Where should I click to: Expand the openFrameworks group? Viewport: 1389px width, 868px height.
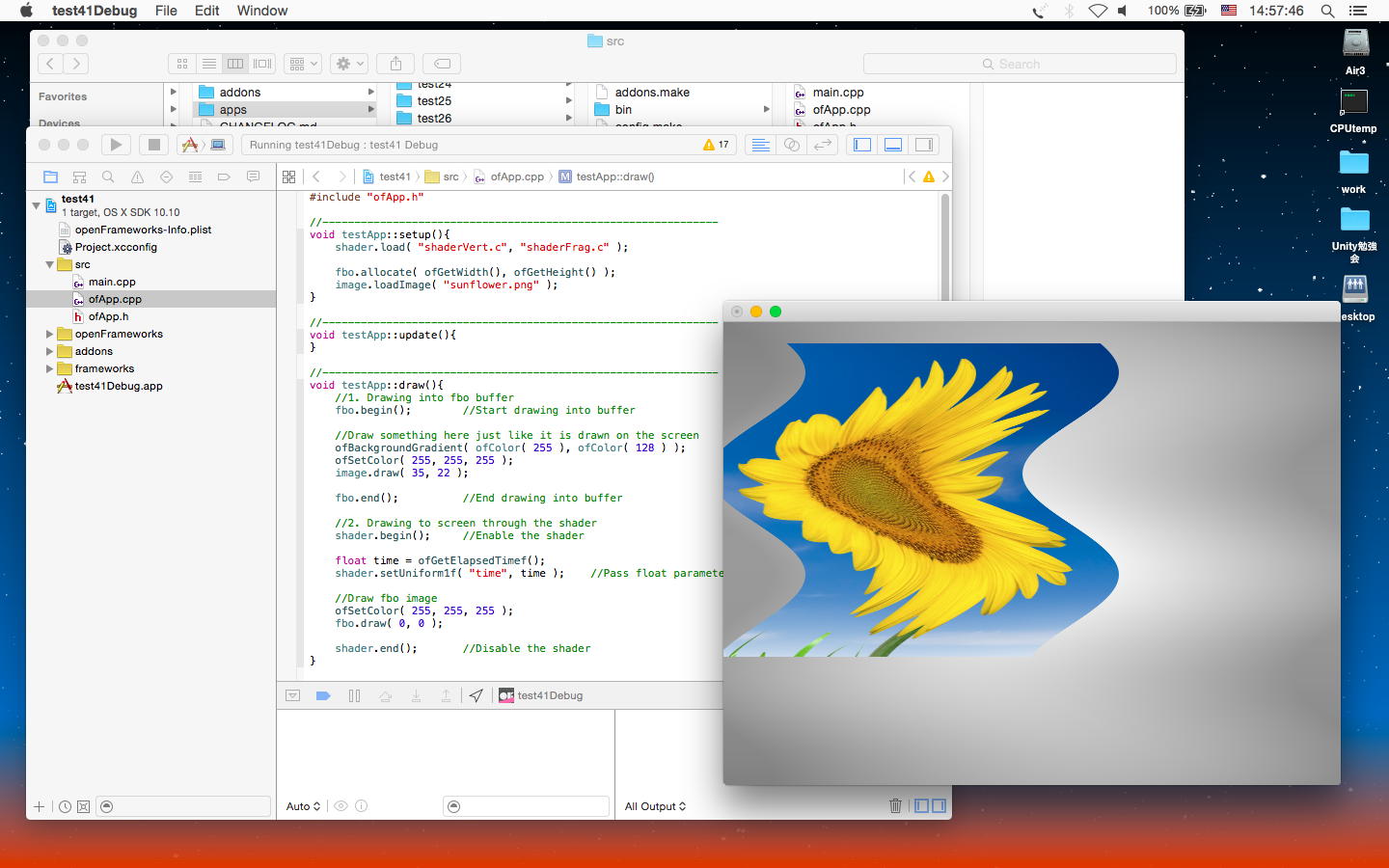click(x=49, y=334)
